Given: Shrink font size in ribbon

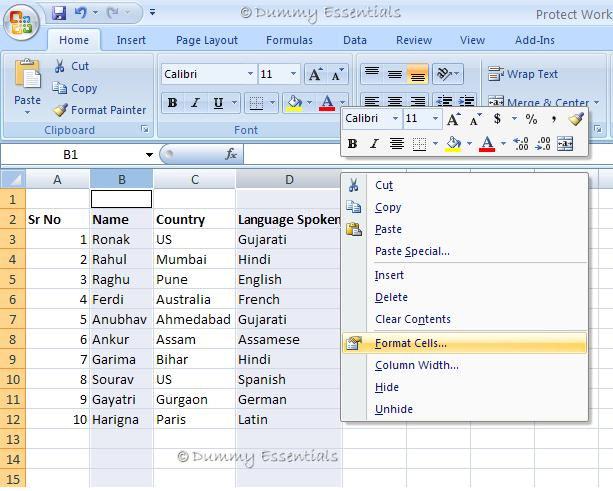Looking at the screenshot, I should tap(337, 74).
